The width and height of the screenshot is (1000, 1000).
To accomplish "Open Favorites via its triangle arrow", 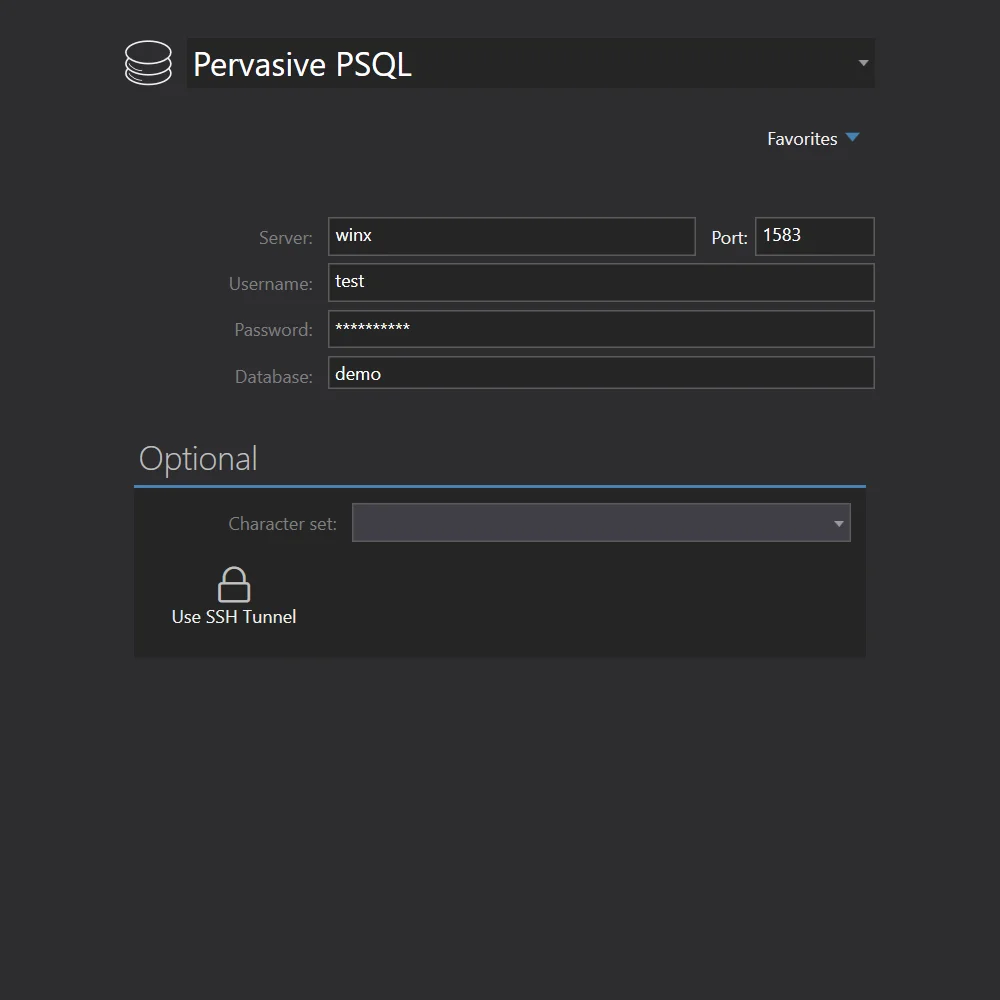I will pos(852,138).
